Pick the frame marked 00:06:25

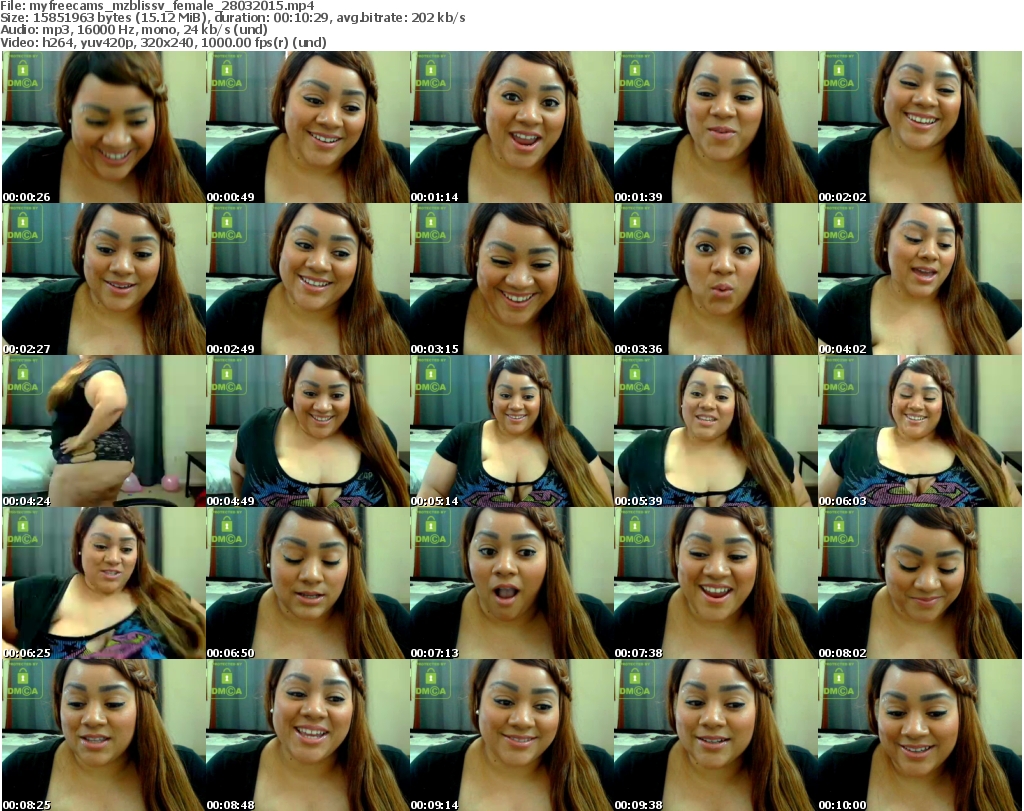click(104, 584)
